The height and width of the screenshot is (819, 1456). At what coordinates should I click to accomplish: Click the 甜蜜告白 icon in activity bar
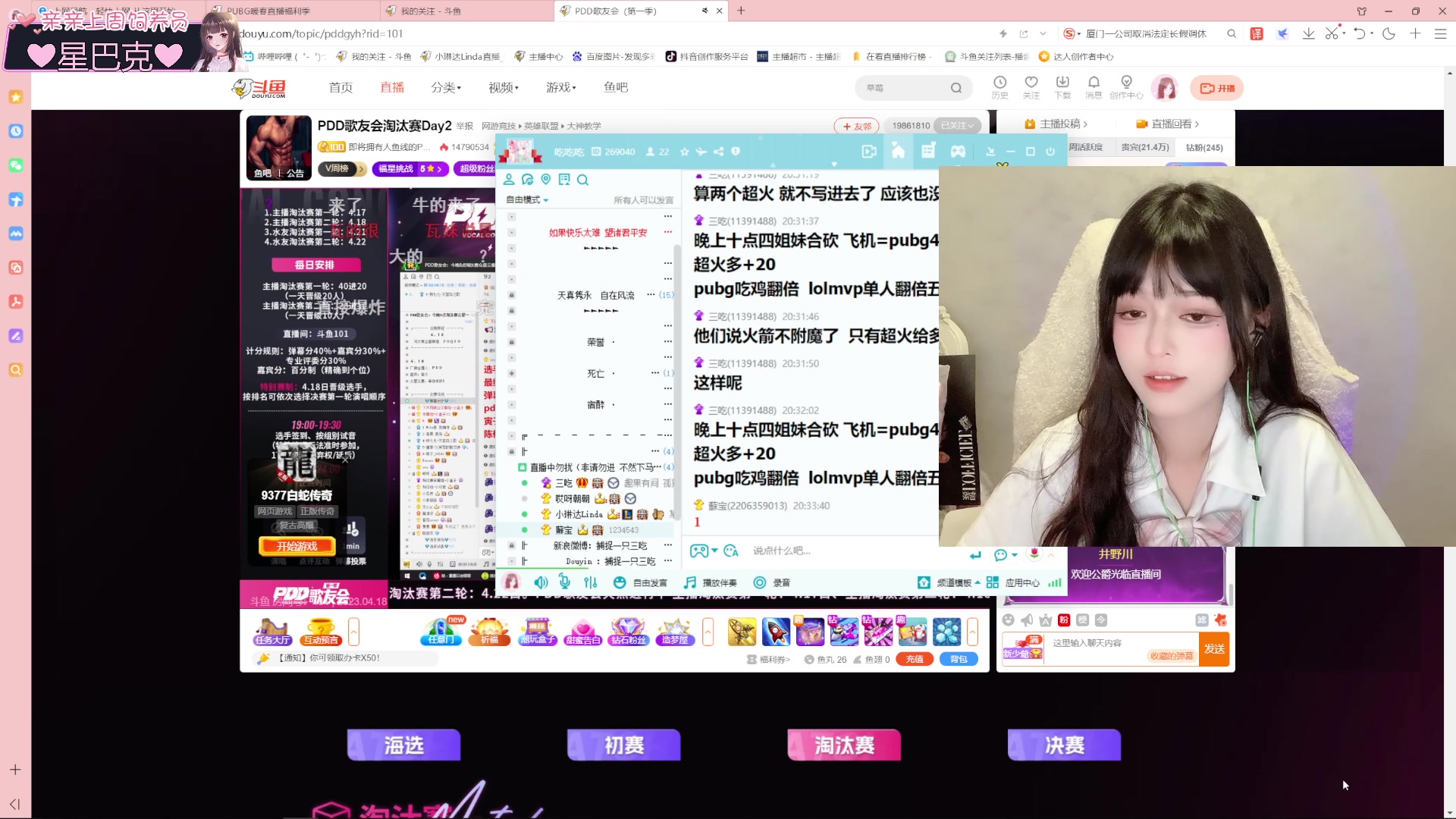(x=582, y=632)
